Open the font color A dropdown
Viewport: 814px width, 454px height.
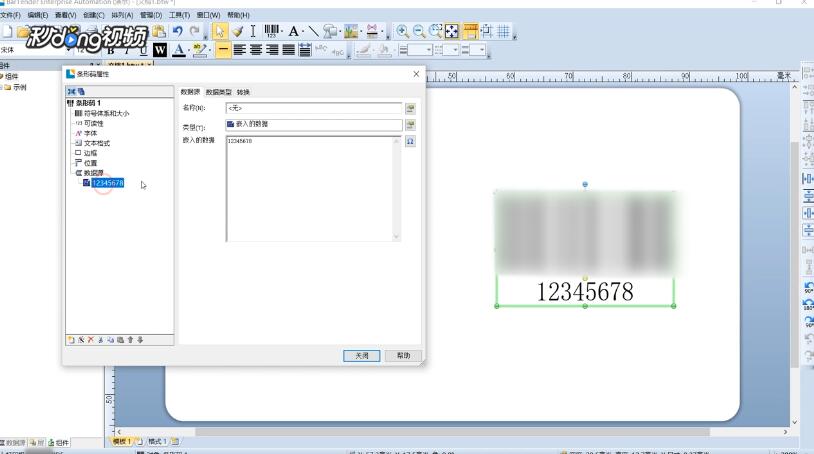click(x=187, y=50)
